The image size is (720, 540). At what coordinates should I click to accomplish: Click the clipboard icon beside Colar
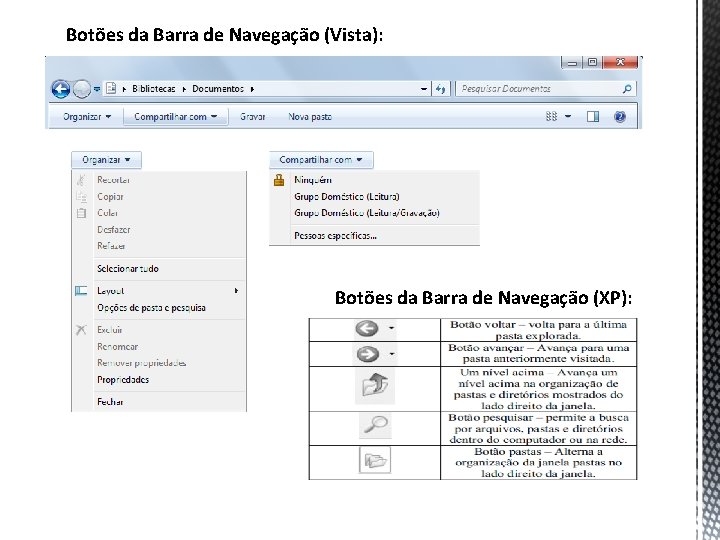81,213
